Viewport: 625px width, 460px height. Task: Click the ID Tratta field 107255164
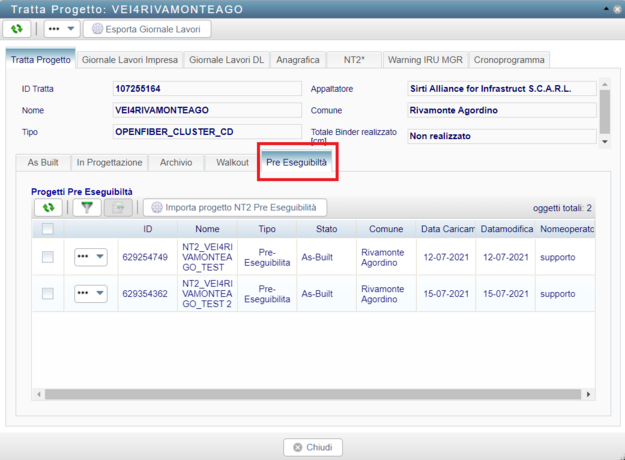coord(207,88)
